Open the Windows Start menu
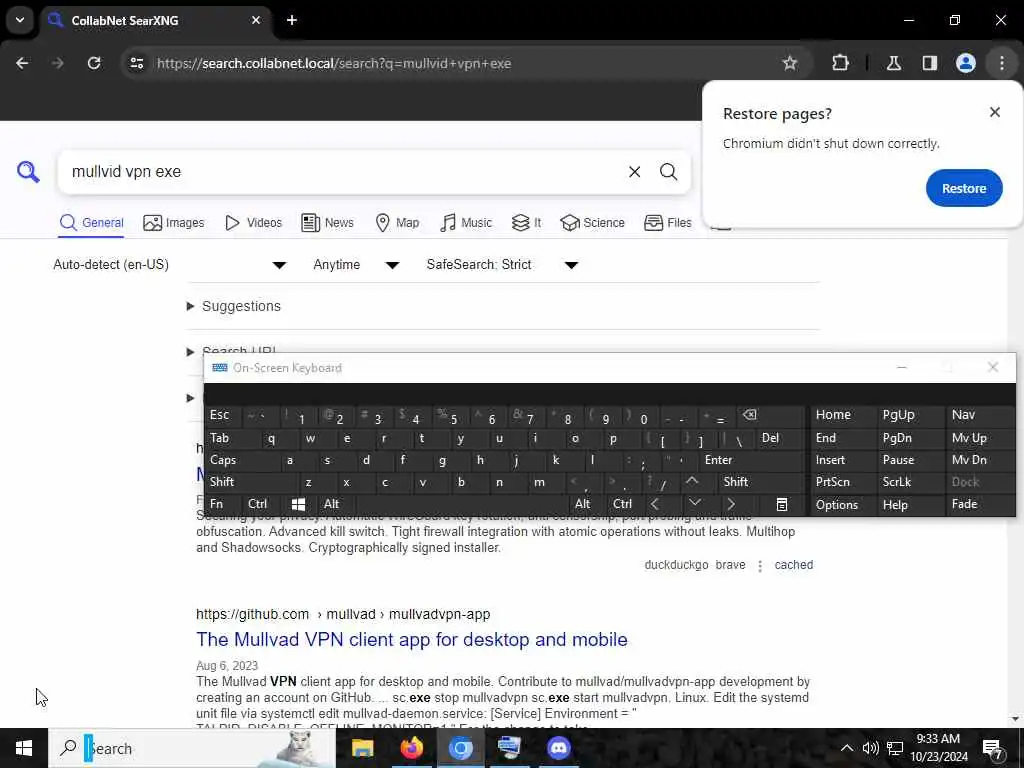 point(24,748)
